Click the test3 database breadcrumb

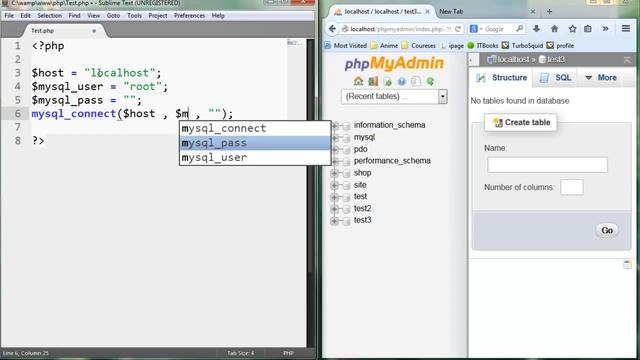click(551, 60)
